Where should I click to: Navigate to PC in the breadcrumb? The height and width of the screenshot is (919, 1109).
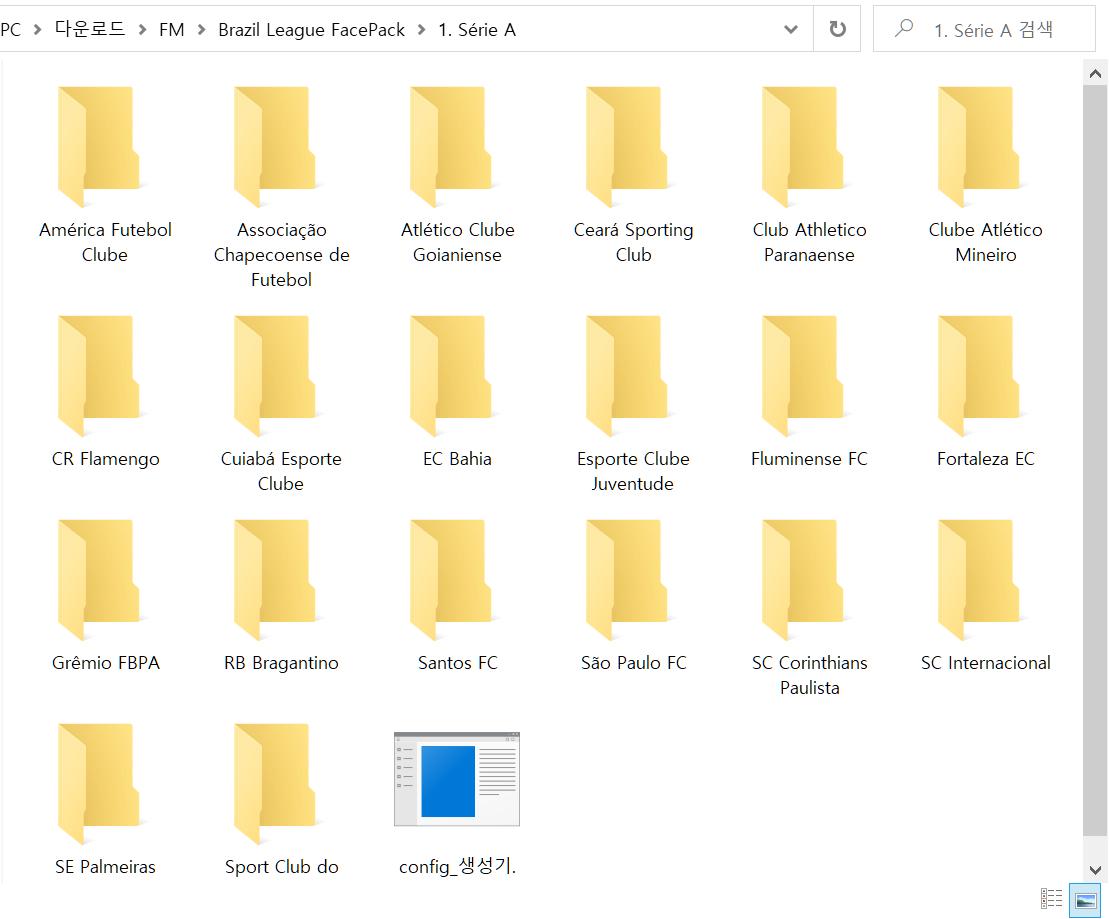(x=11, y=29)
